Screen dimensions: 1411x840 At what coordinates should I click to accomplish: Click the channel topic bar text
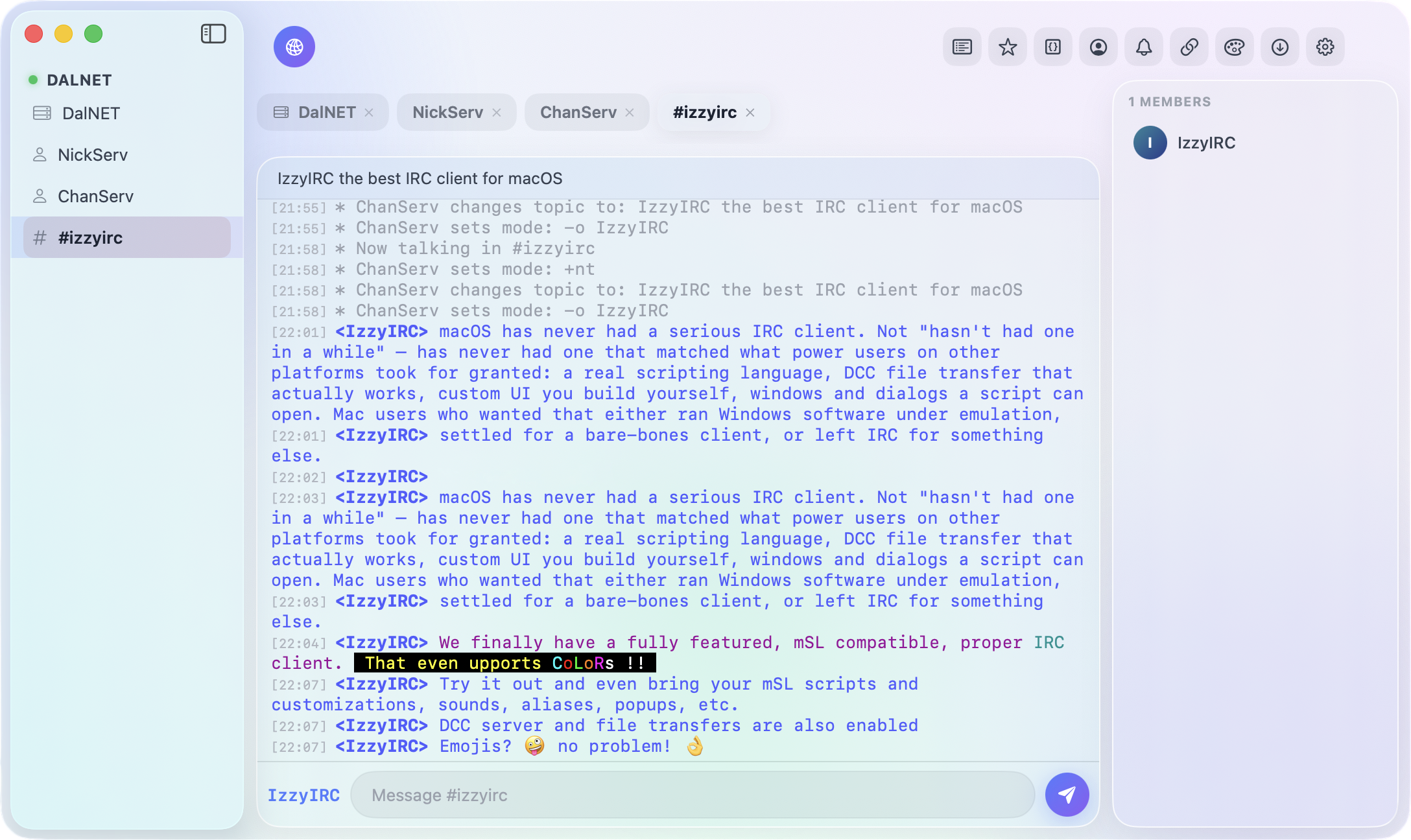(x=420, y=178)
